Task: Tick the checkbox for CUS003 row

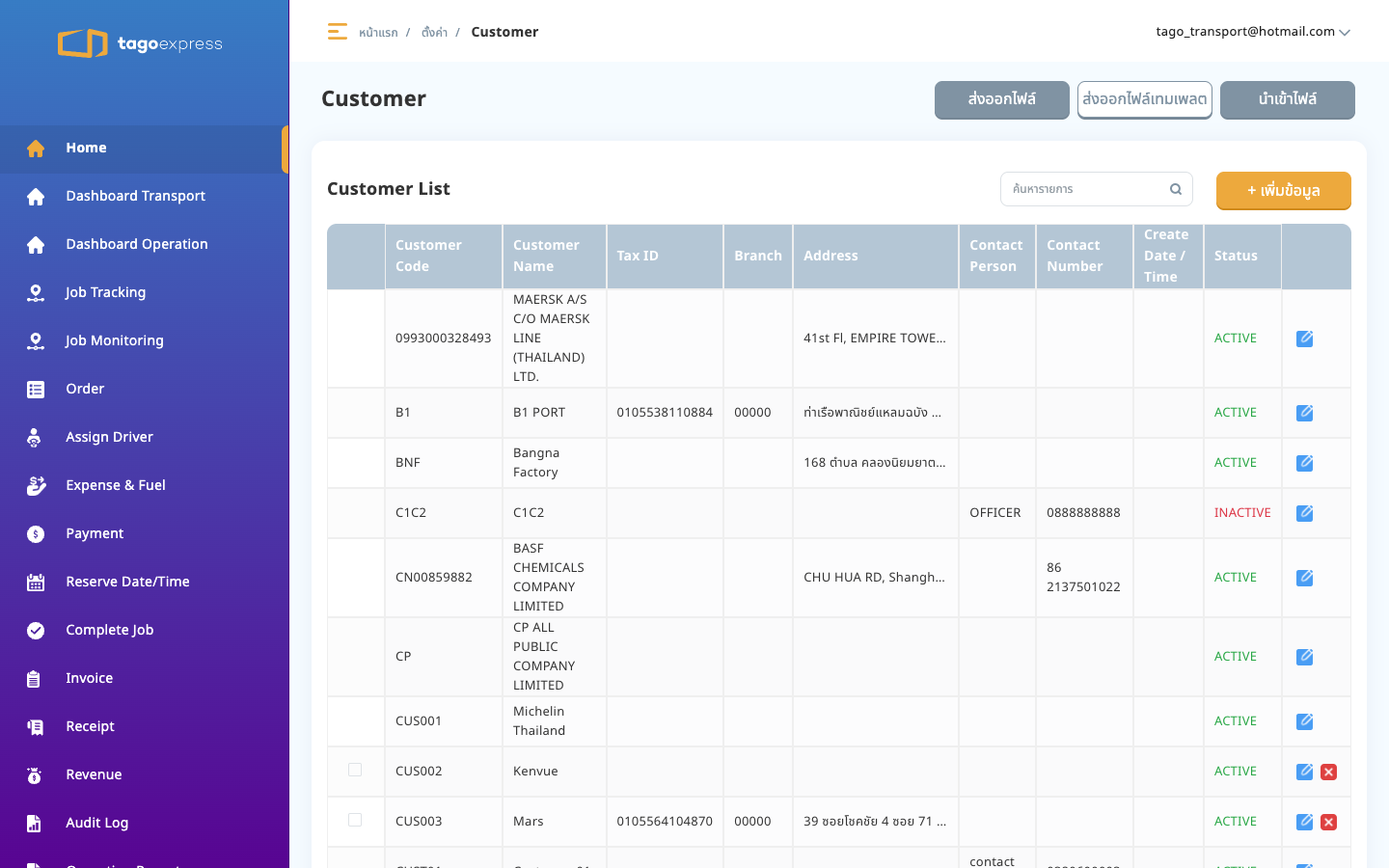Action: point(355,820)
